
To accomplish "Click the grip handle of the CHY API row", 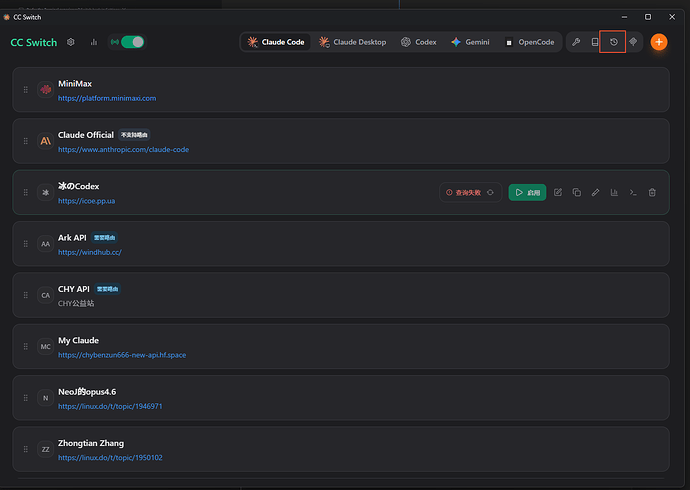I will coord(26,295).
